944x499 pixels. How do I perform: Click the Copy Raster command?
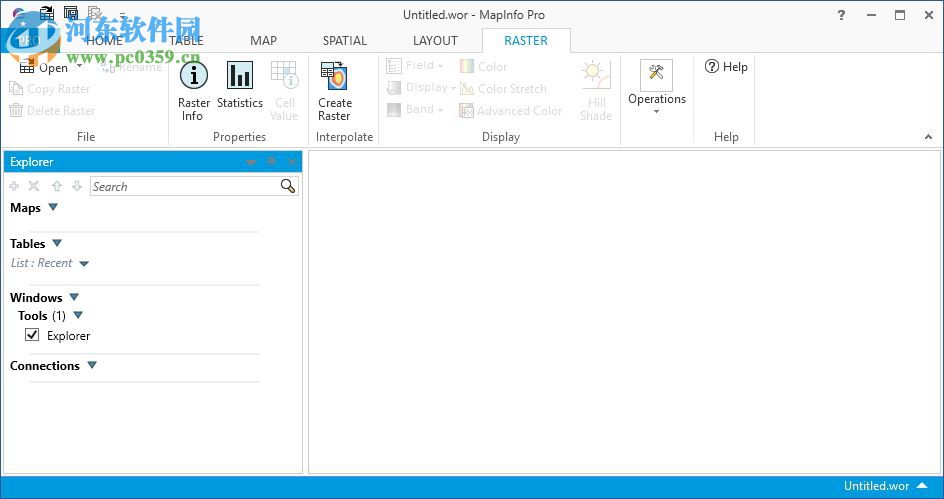pos(50,88)
